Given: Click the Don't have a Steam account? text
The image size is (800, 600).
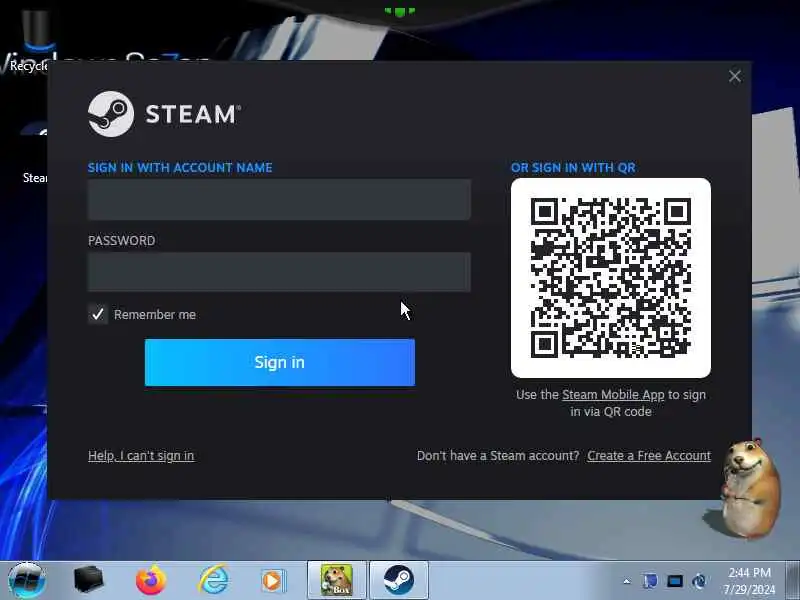Looking at the screenshot, I should (498, 456).
